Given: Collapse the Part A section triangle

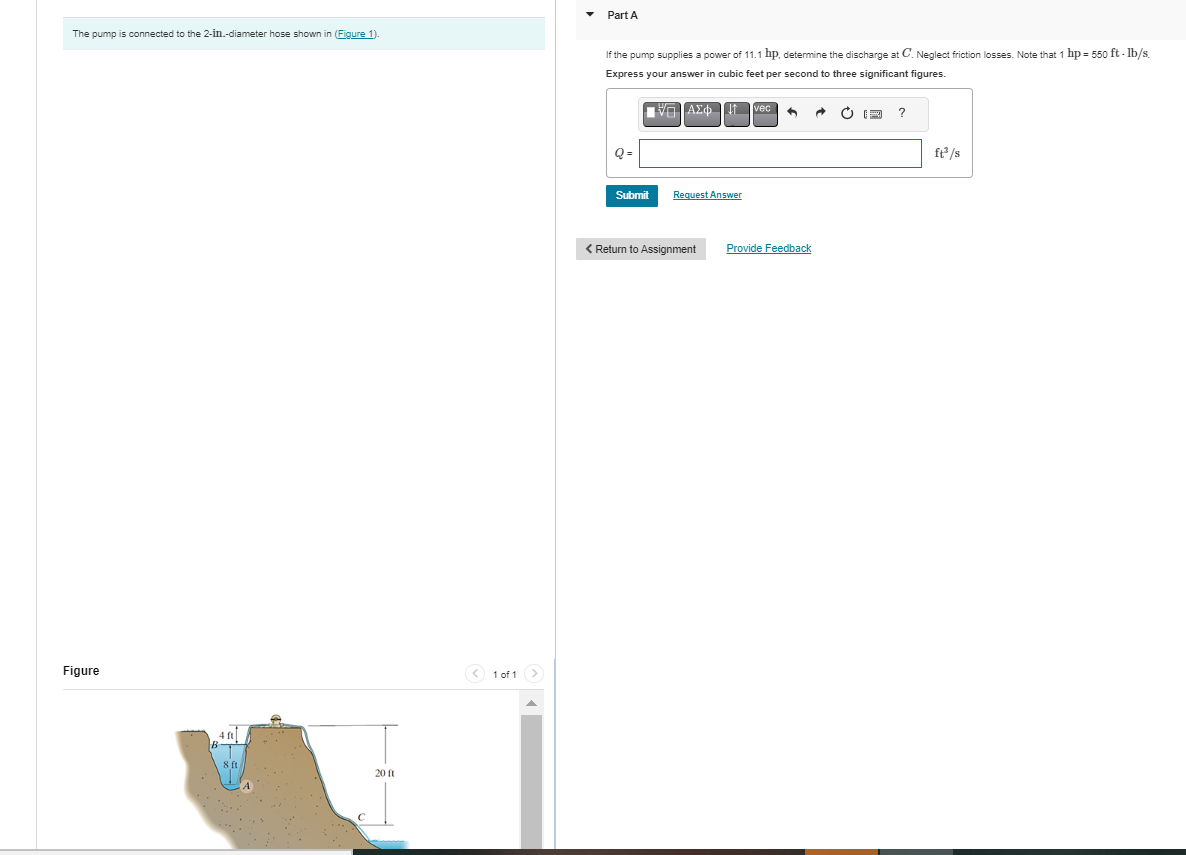Looking at the screenshot, I should pos(590,14).
